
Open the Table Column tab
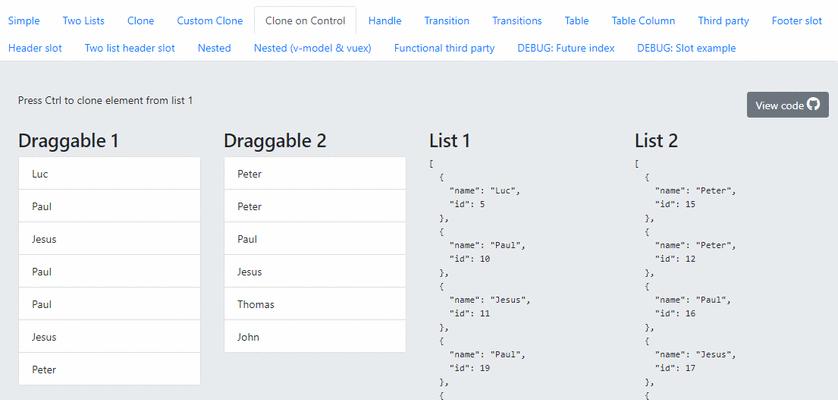pyautogui.click(x=643, y=21)
